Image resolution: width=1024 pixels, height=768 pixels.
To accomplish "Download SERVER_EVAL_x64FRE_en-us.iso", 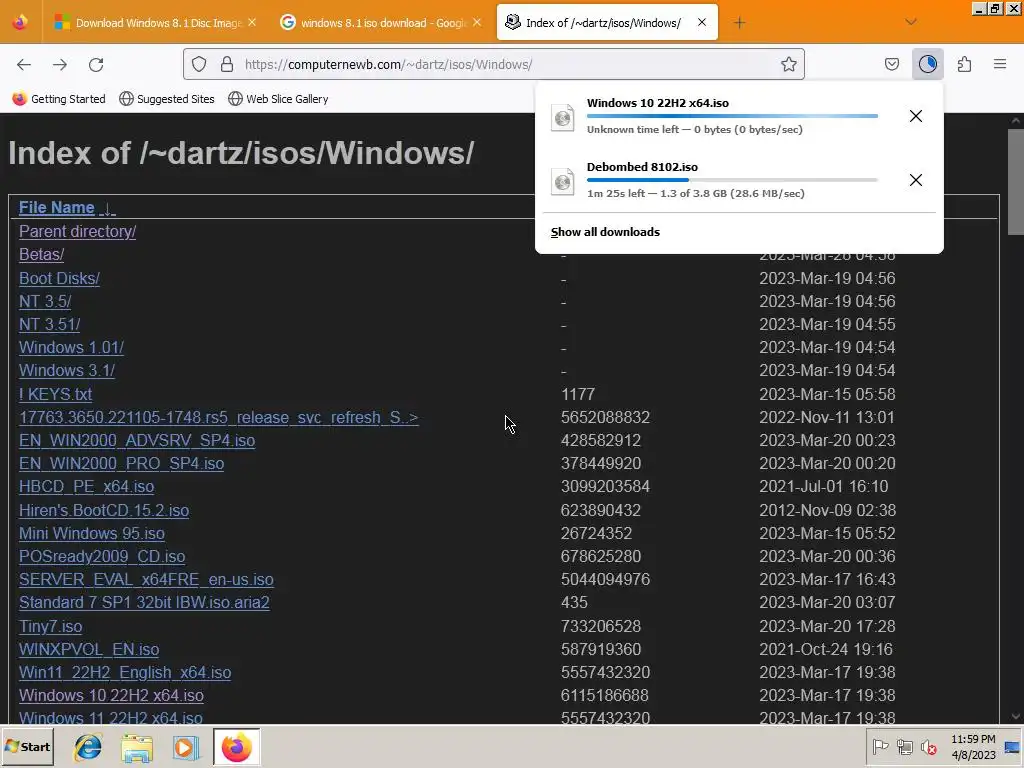I will pyautogui.click(x=146, y=580).
